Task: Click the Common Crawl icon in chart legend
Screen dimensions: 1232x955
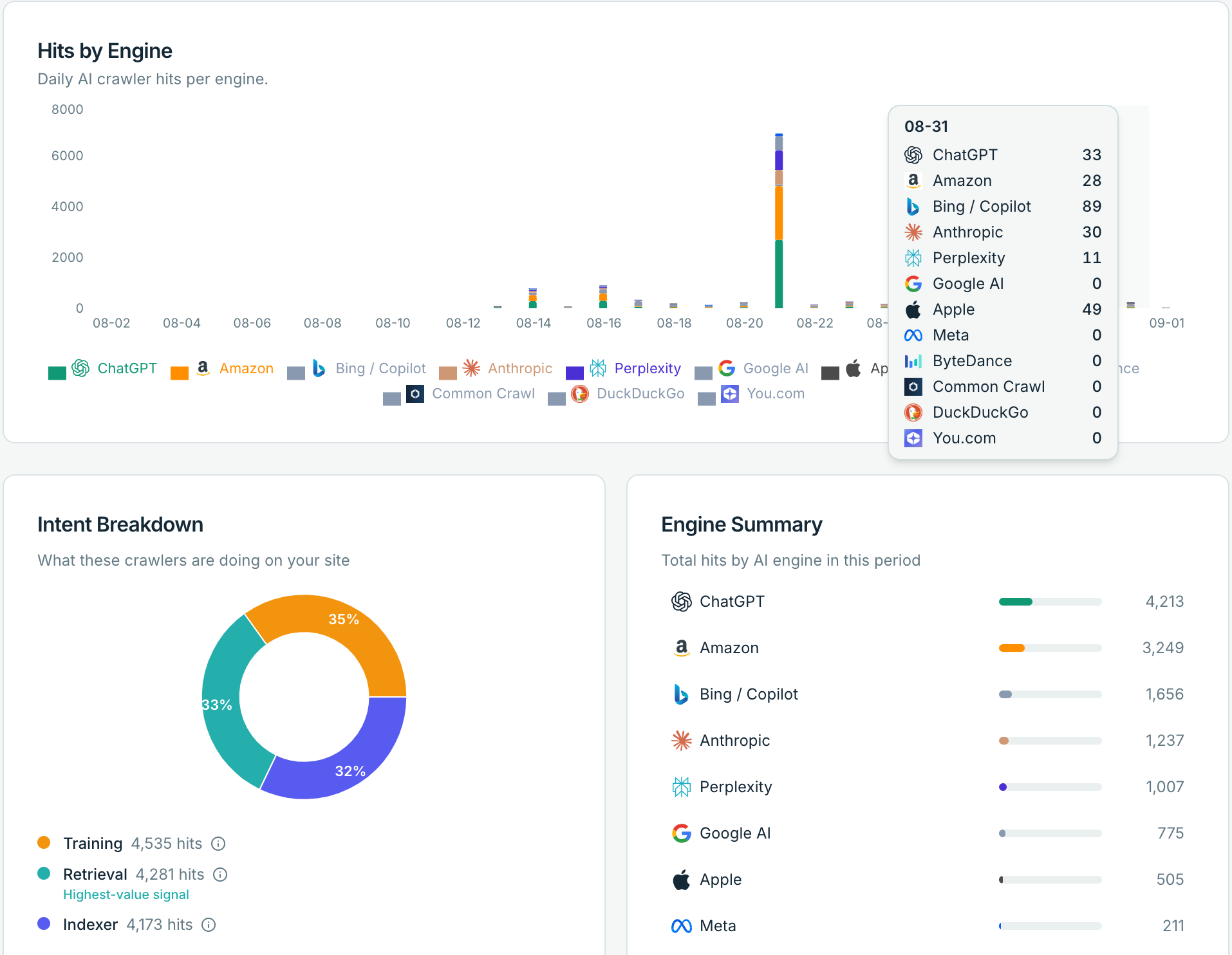Action: [415, 394]
